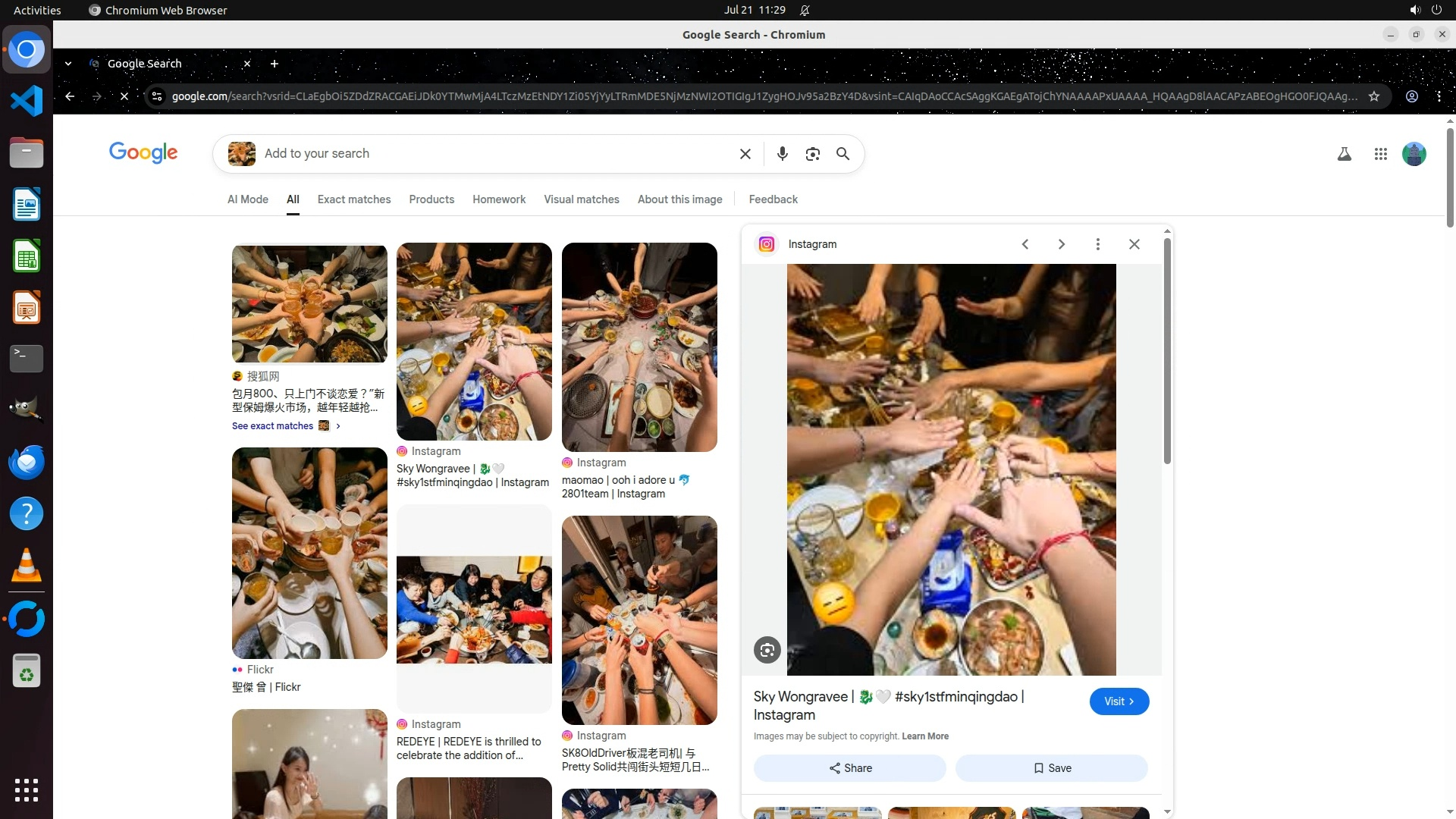The image size is (1456, 819).
Task: Close the Instagram preview panel
Action: tap(1134, 244)
